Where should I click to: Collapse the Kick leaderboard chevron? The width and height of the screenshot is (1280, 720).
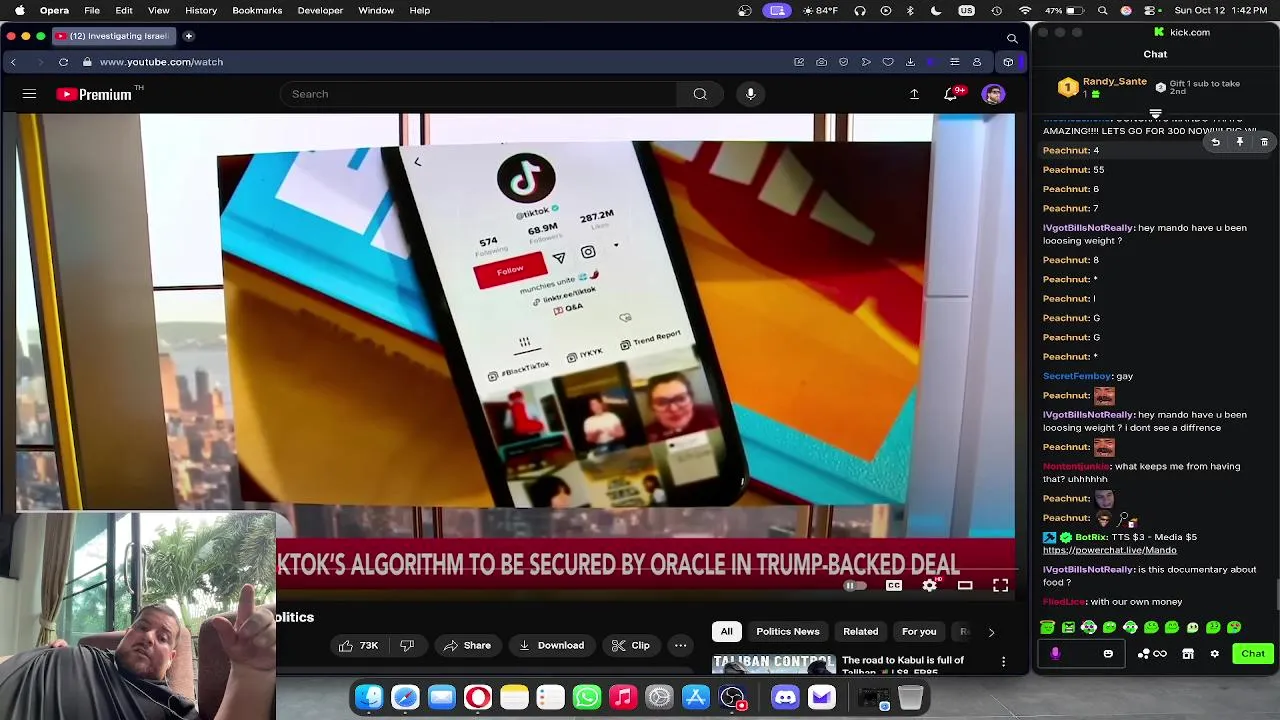(1155, 113)
